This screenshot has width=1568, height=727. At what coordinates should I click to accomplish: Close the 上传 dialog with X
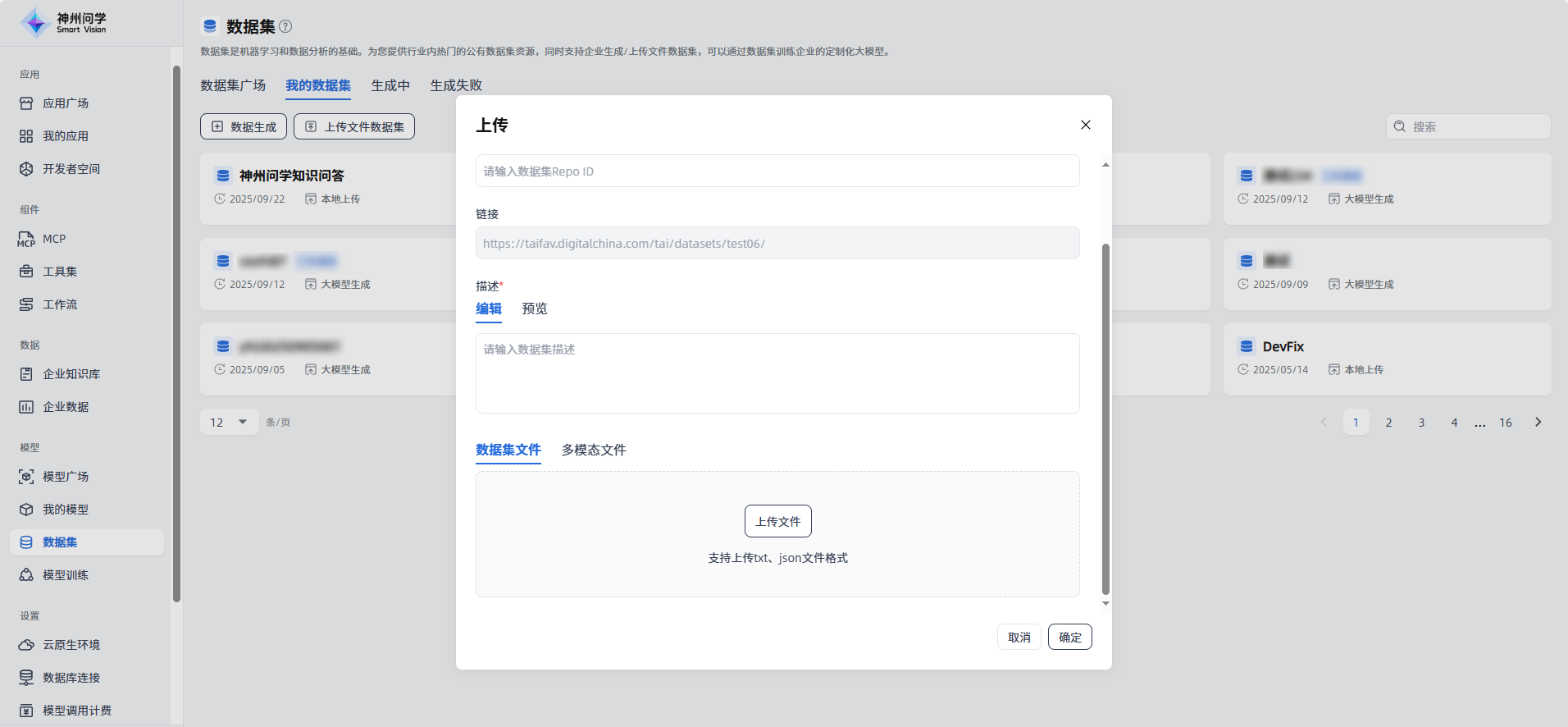1085,125
